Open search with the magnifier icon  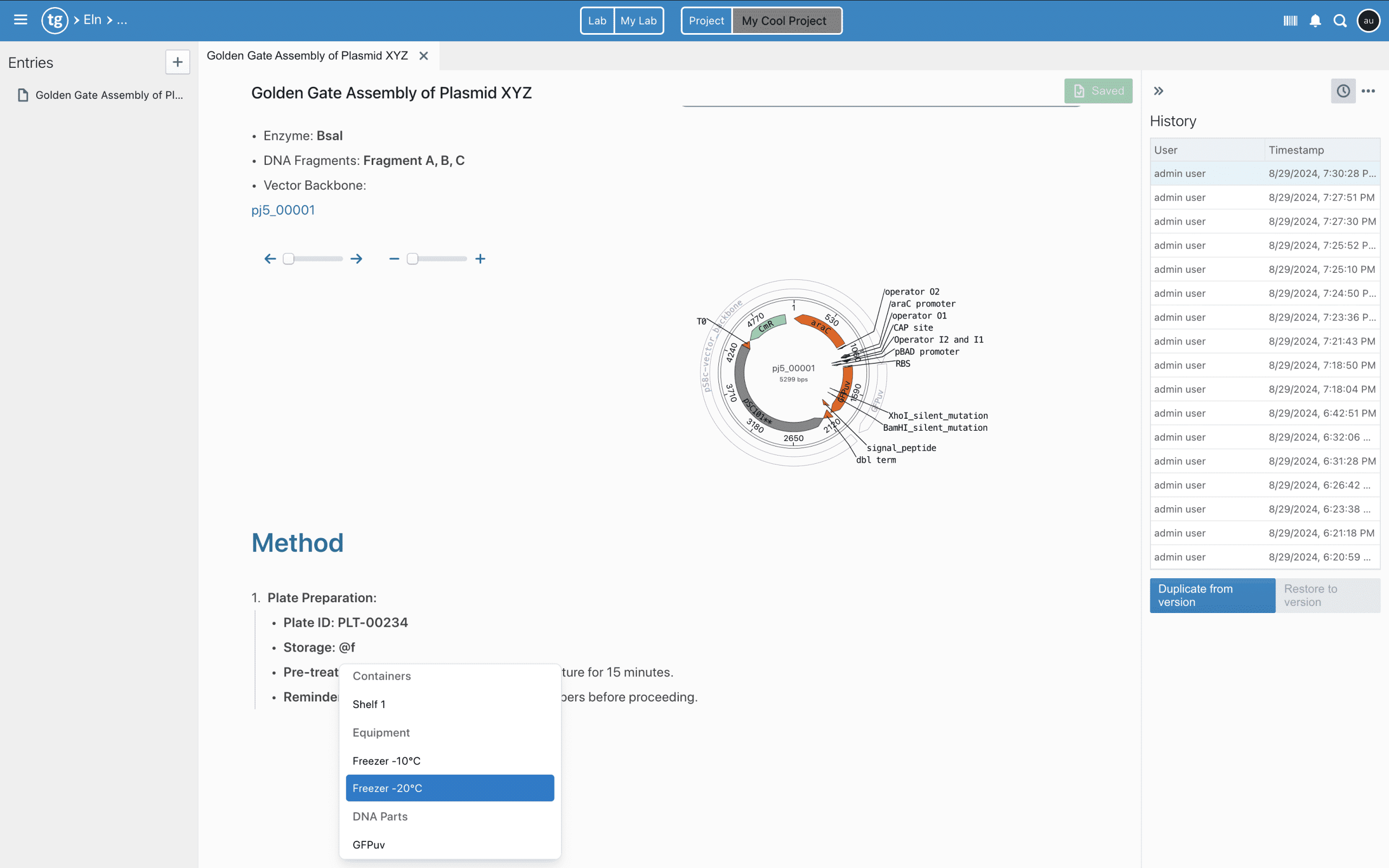pos(1341,20)
